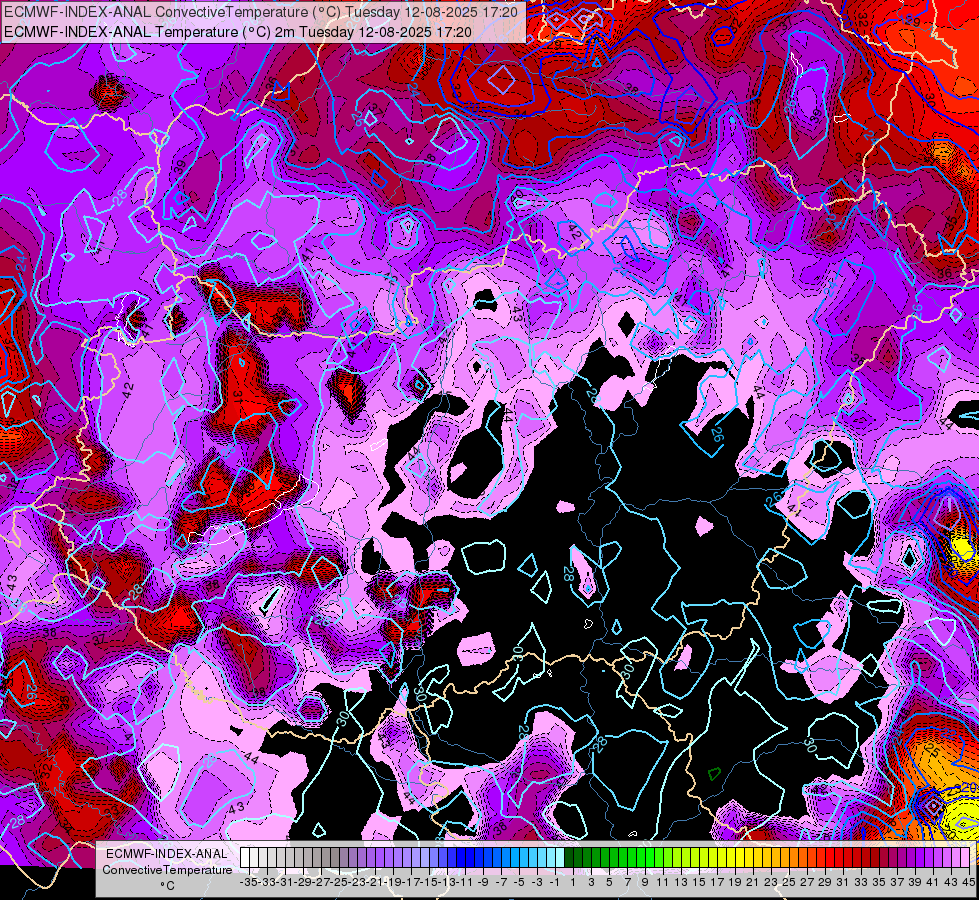Screen dimensions: 979x900
Task: Click the -25 value on the scale
Action: pos(339,883)
